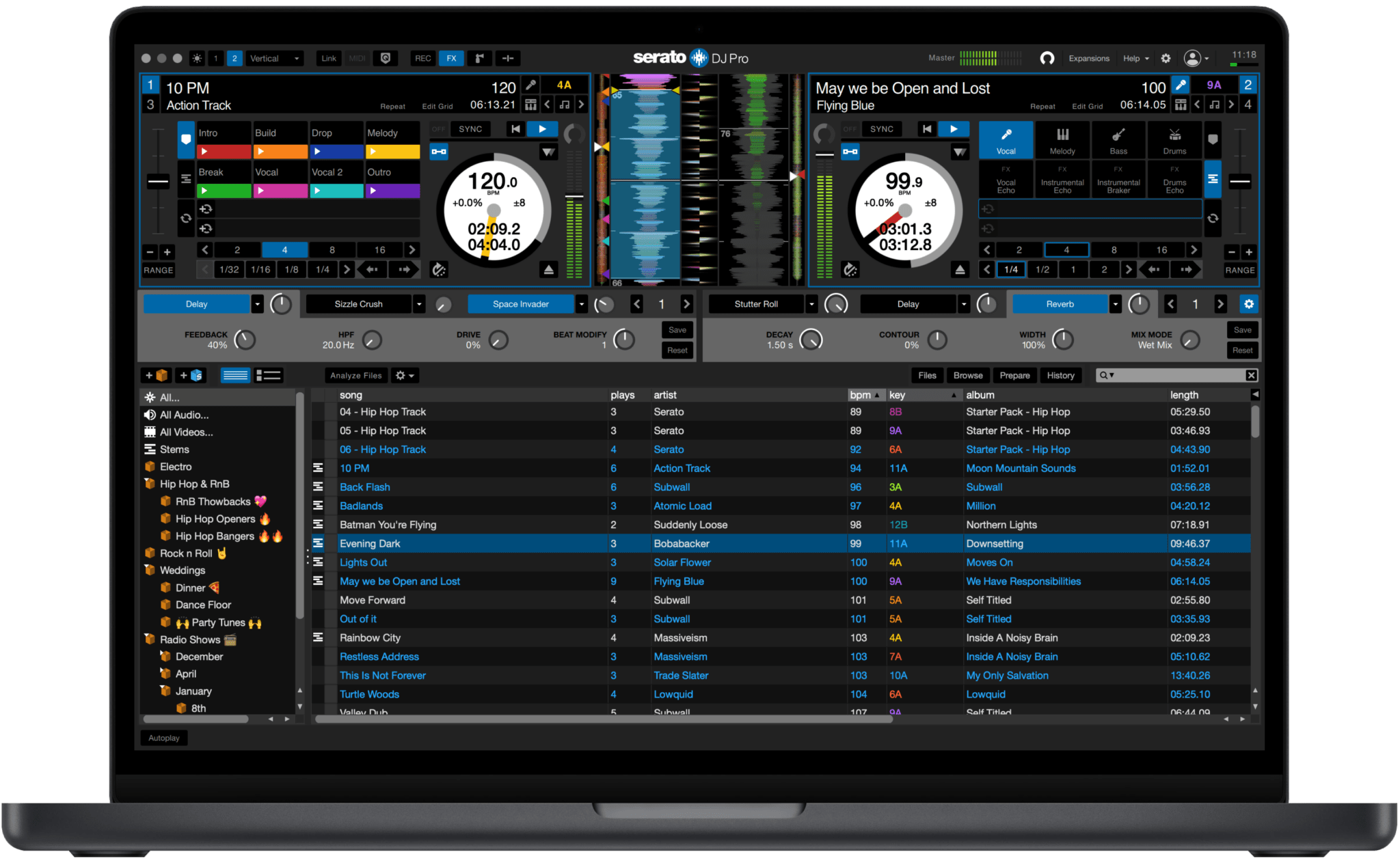Enable Autoplay
This screenshot has width=1400, height=865.
[x=164, y=738]
